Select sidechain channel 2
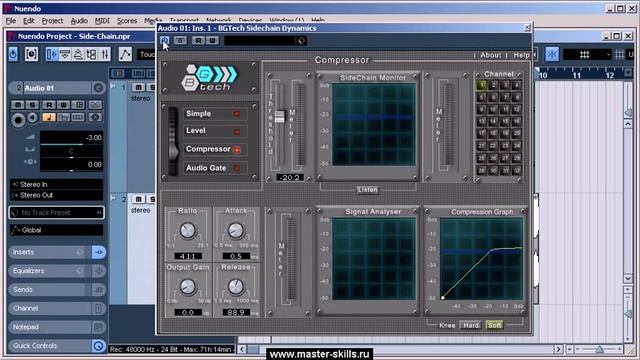The height and width of the screenshot is (360, 640). [493, 85]
